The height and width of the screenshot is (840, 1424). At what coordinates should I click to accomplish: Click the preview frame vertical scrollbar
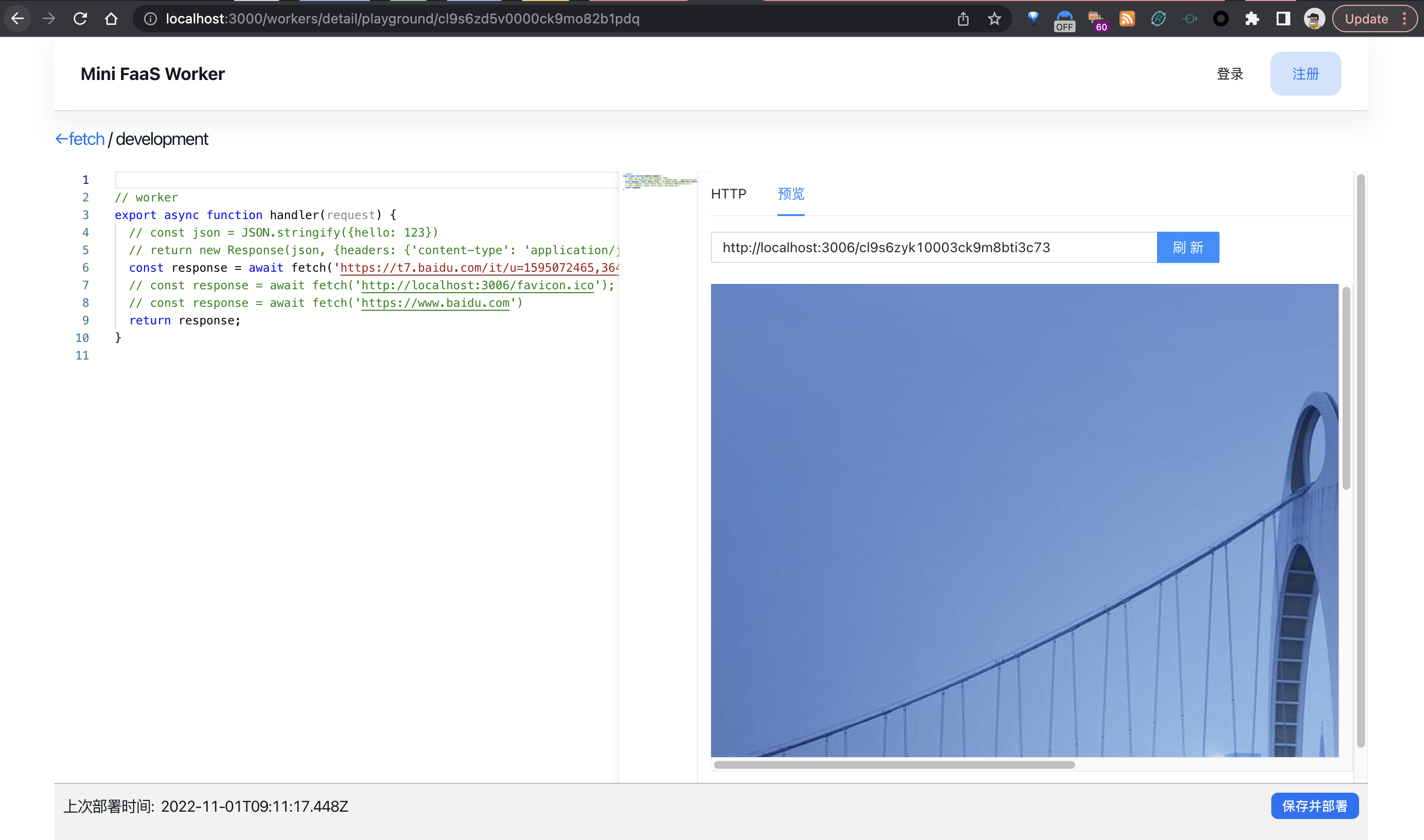[x=1346, y=388]
